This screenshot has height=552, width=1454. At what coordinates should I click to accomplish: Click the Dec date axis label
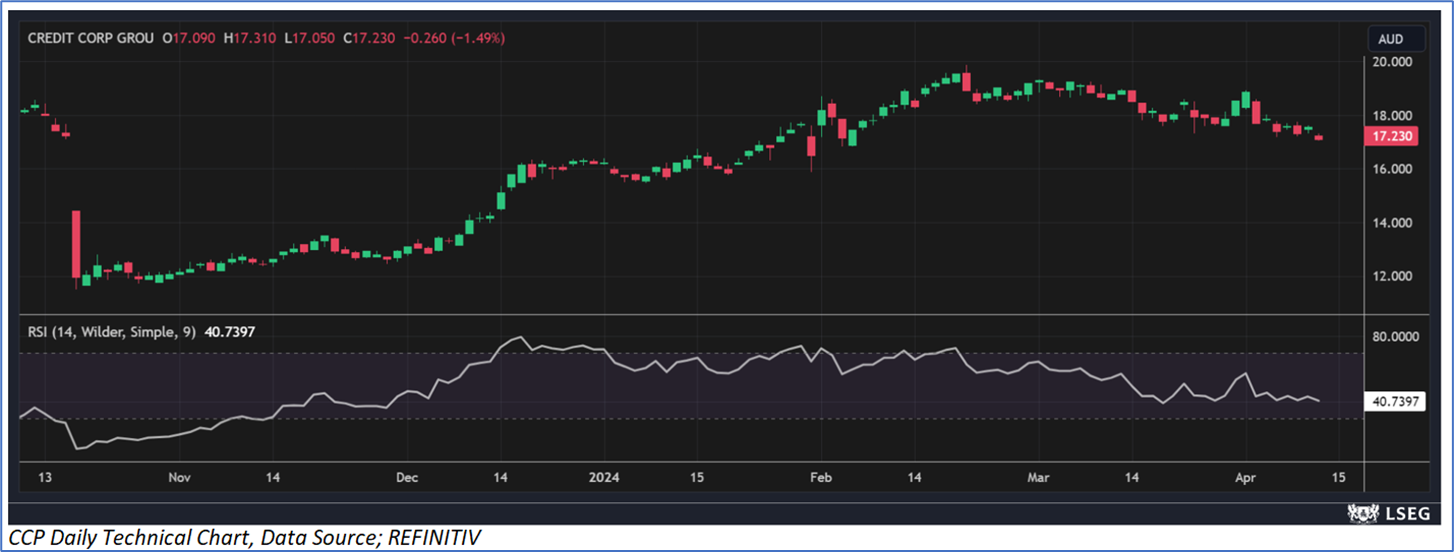click(x=406, y=477)
